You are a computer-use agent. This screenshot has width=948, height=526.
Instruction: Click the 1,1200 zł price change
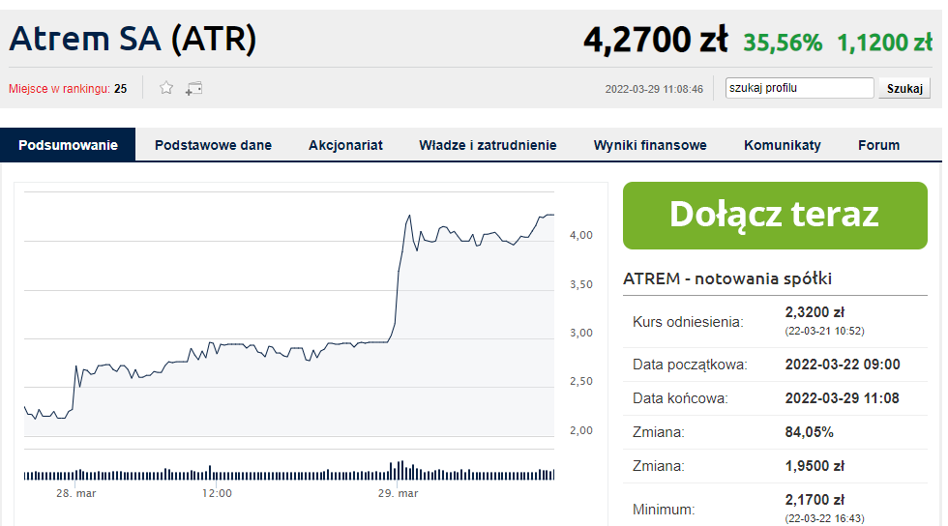pyautogui.click(x=885, y=42)
